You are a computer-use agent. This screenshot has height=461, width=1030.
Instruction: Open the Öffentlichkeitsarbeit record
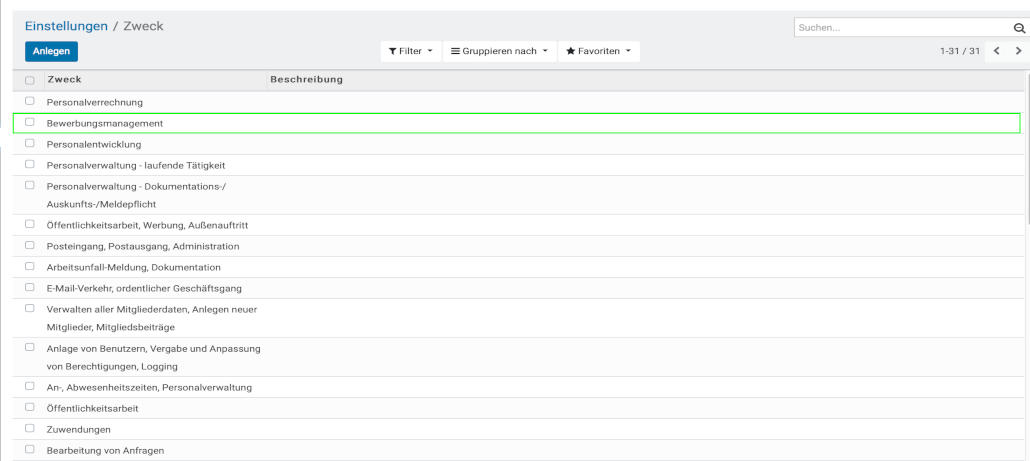(x=92, y=408)
